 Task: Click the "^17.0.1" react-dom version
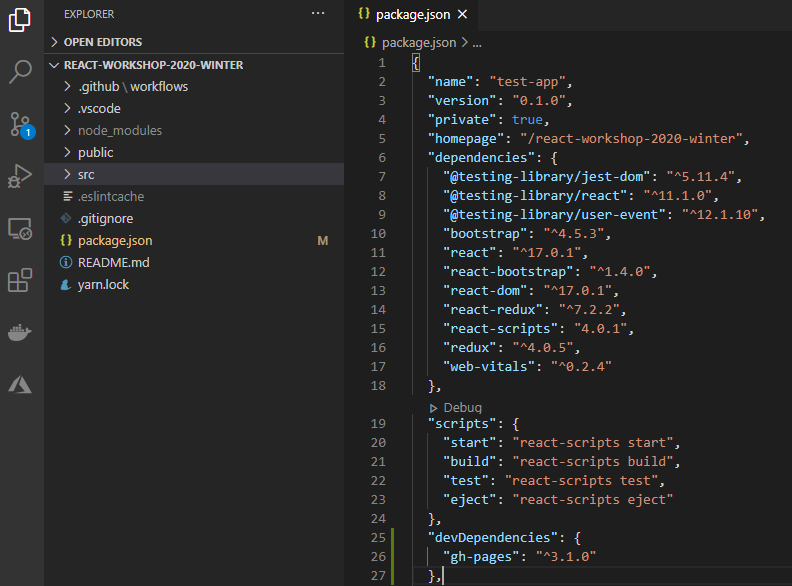click(577, 291)
